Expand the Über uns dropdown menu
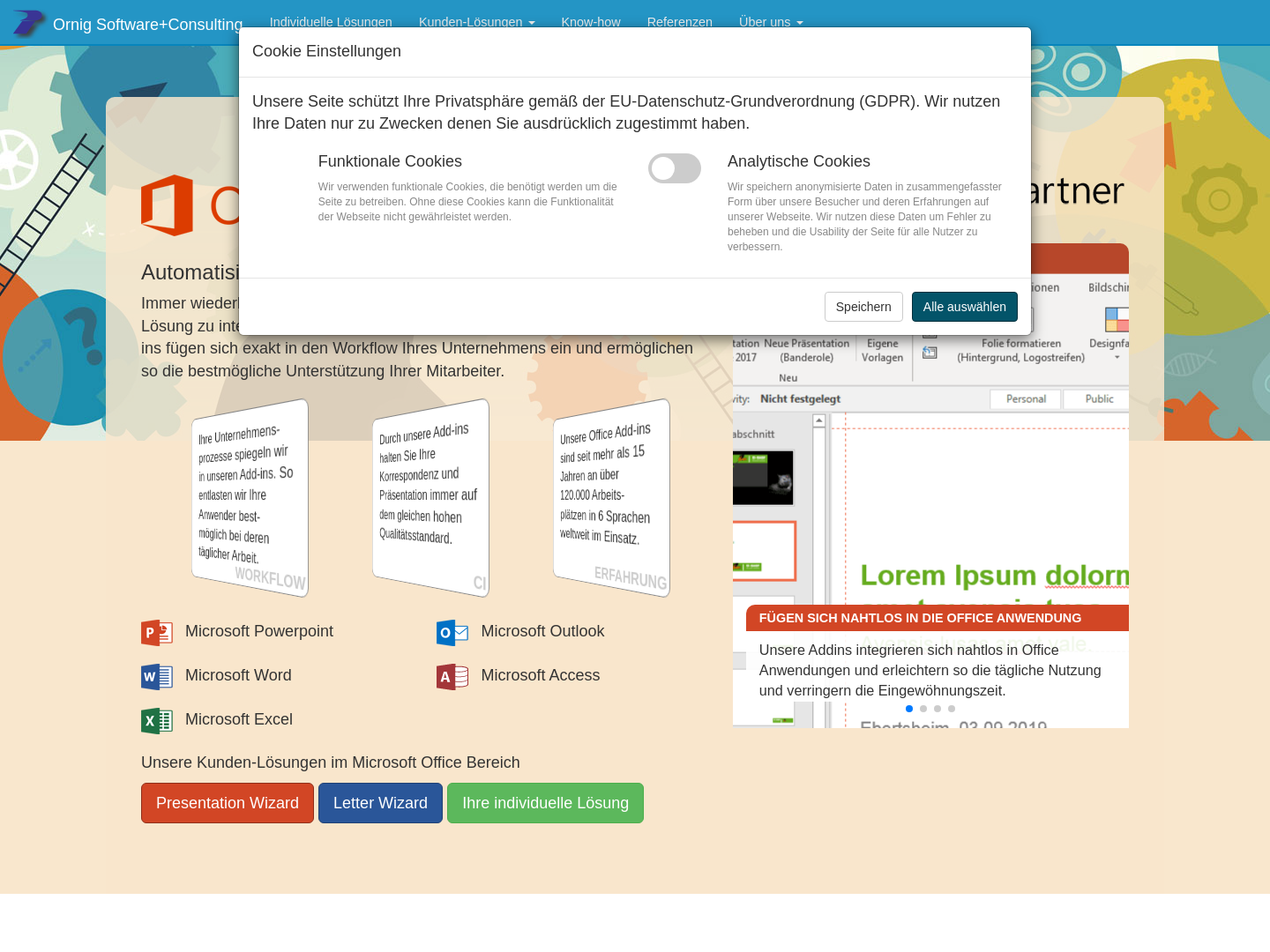This screenshot has width=1270, height=952. click(771, 22)
